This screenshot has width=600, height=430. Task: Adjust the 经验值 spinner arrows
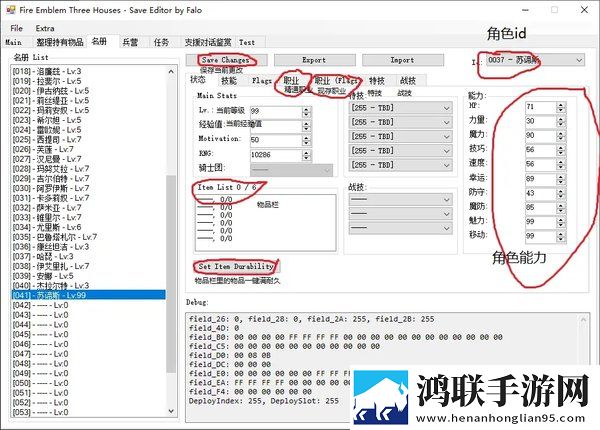click(x=306, y=126)
